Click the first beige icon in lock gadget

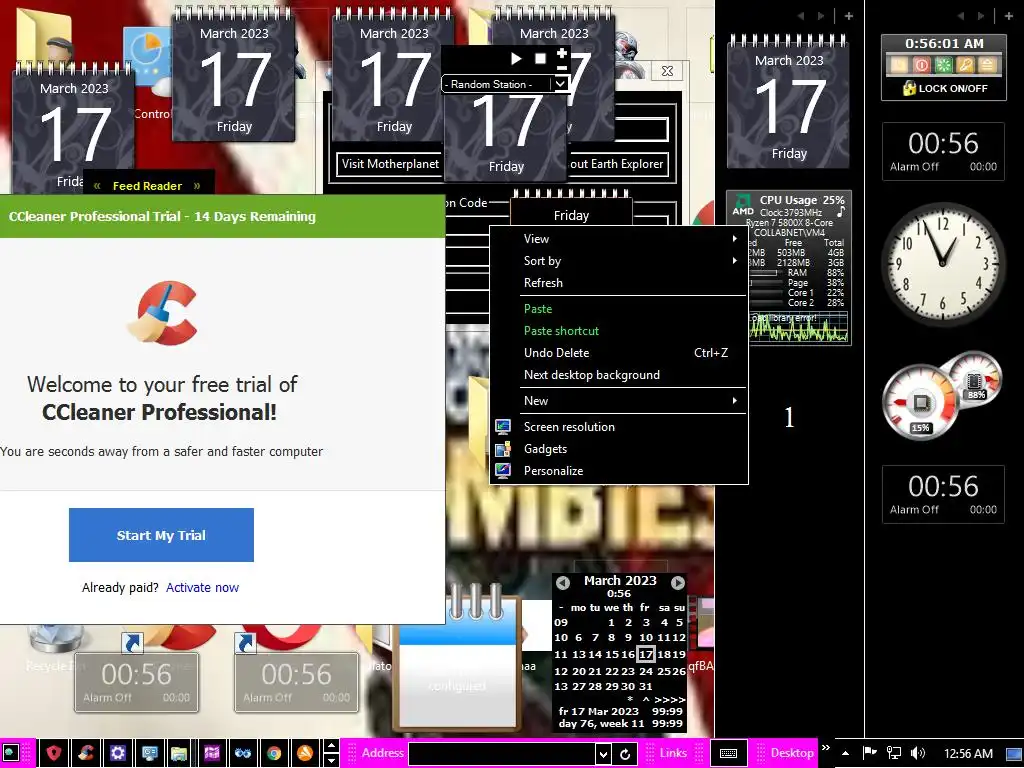[899, 65]
